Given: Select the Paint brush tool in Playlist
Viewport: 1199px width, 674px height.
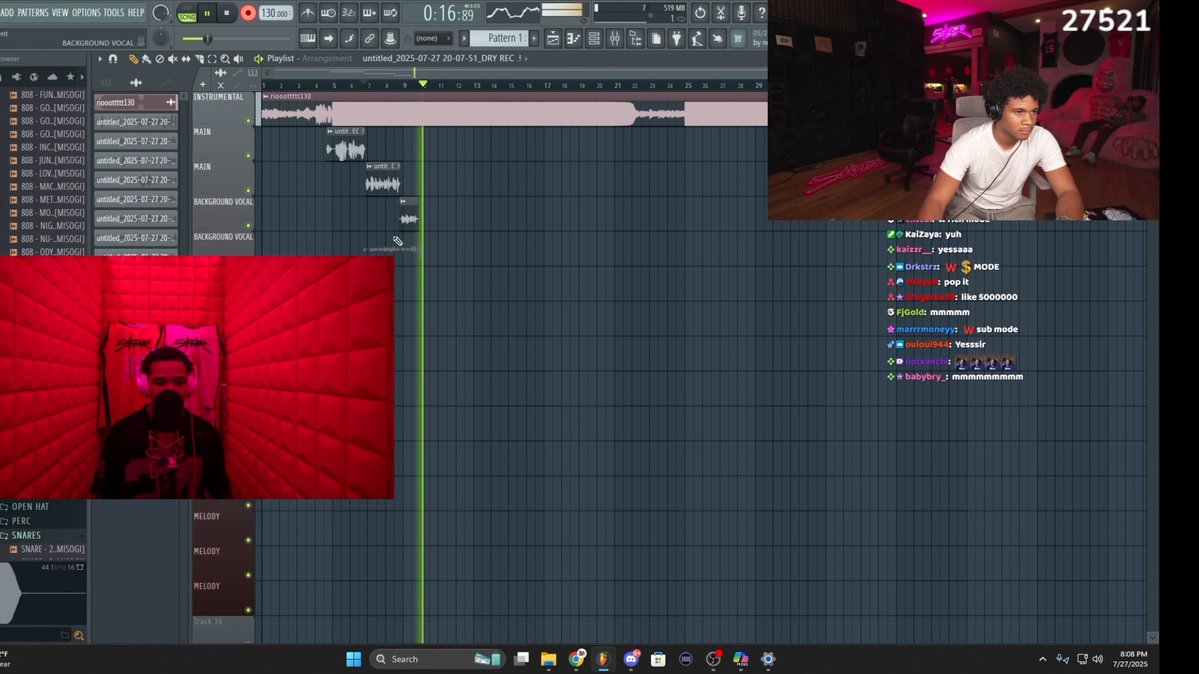Looking at the screenshot, I should tap(146, 59).
